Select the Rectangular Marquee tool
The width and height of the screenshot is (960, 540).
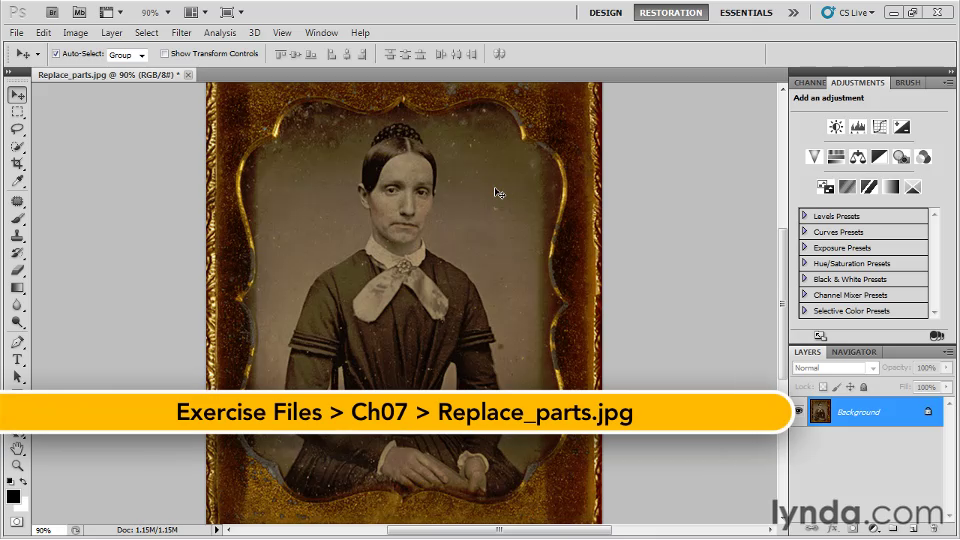17,112
